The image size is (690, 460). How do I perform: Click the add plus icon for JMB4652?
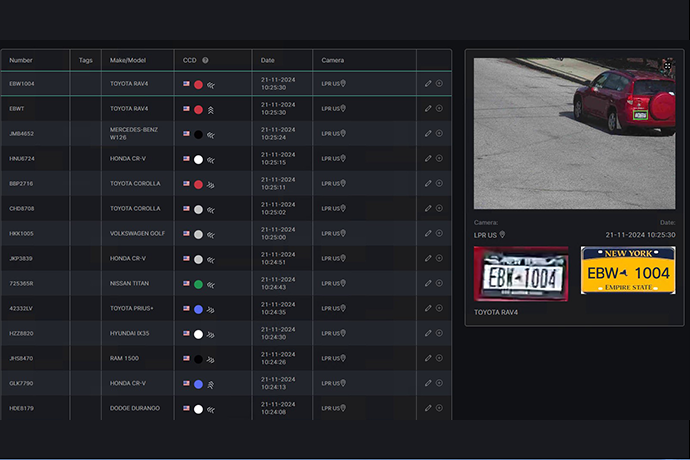[439, 134]
